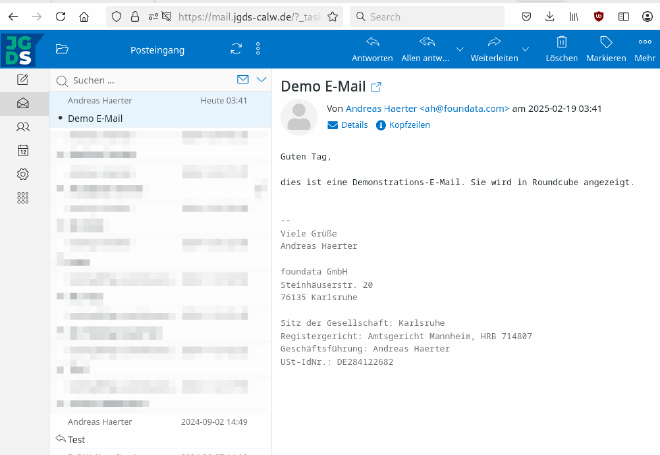660x455 pixels.
Task: Open settings via the gear icon
Action: [23, 174]
